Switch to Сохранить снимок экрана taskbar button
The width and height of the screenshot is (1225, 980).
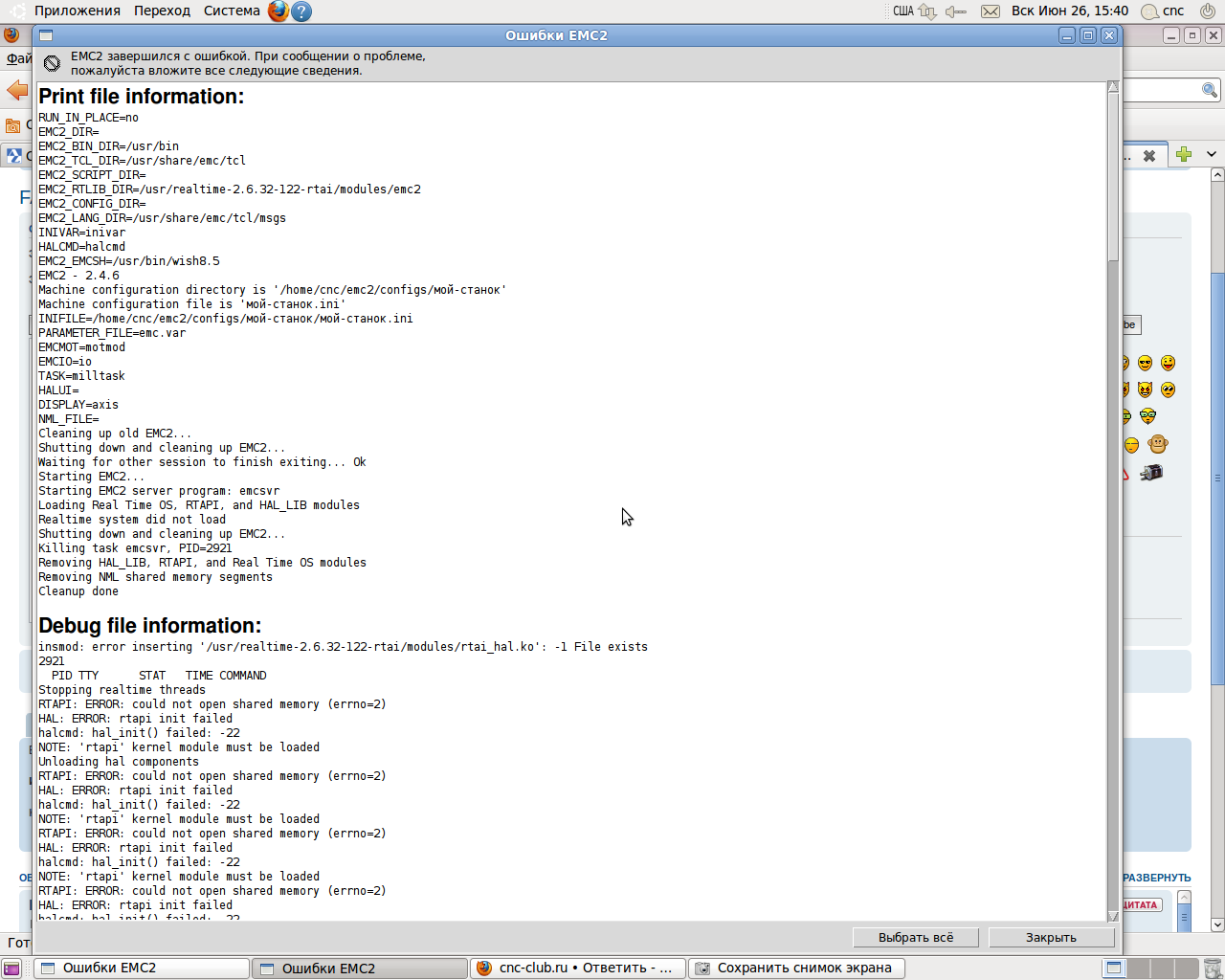pos(796,969)
